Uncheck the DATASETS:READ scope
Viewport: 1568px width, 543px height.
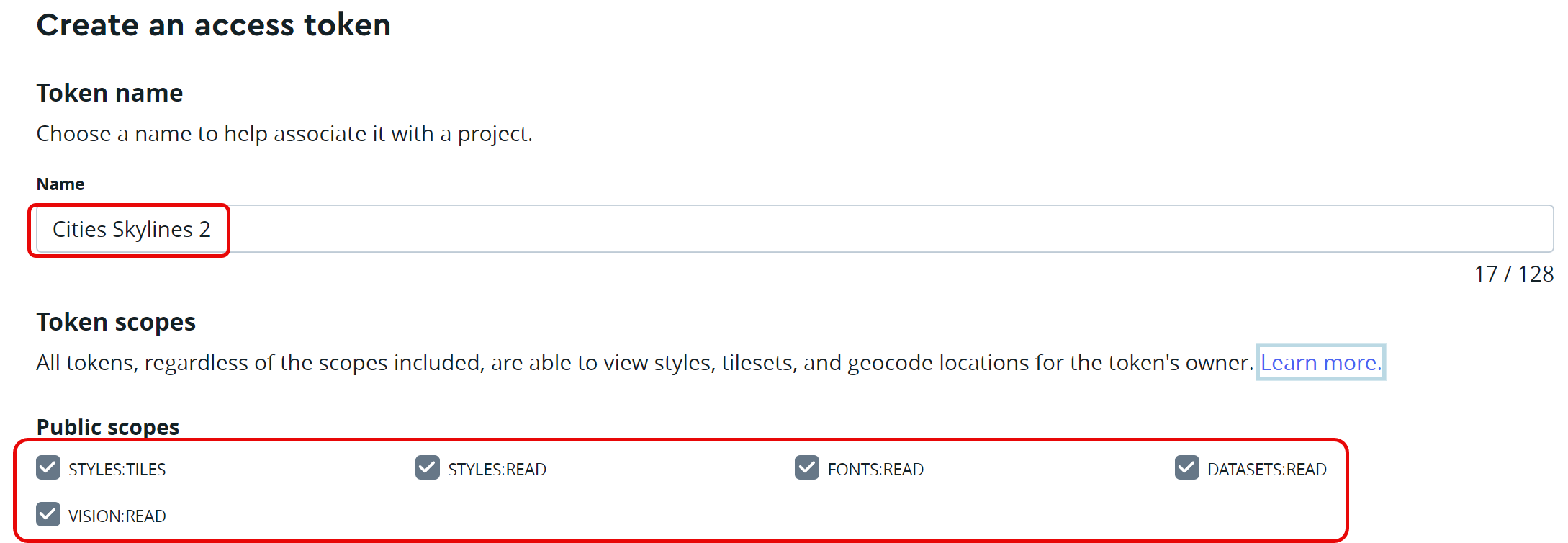point(1186,469)
